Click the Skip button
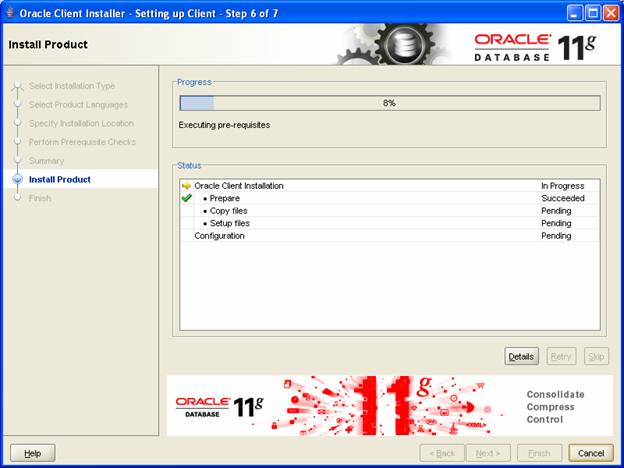 pyautogui.click(x=596, y=357)
